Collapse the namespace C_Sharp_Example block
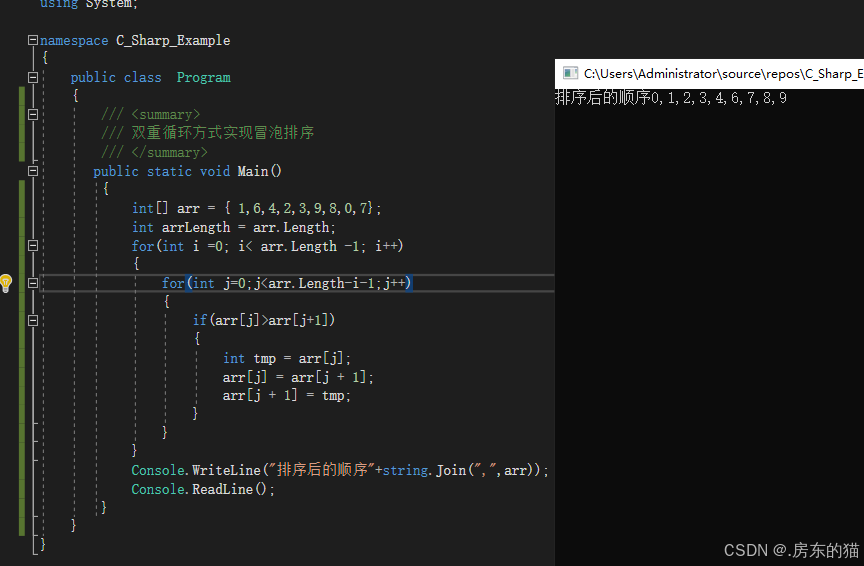The width and height of the screenshot is (864, 566). 33,40
